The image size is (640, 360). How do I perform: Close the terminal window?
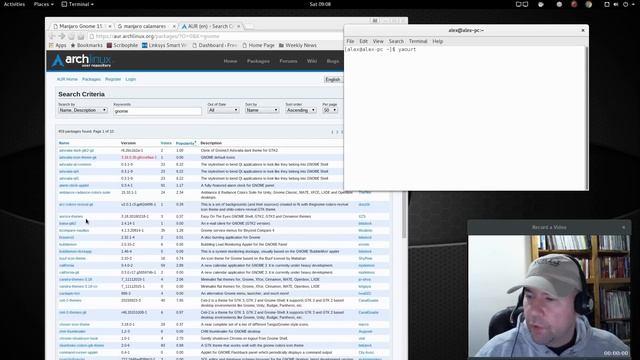(583, 30)
